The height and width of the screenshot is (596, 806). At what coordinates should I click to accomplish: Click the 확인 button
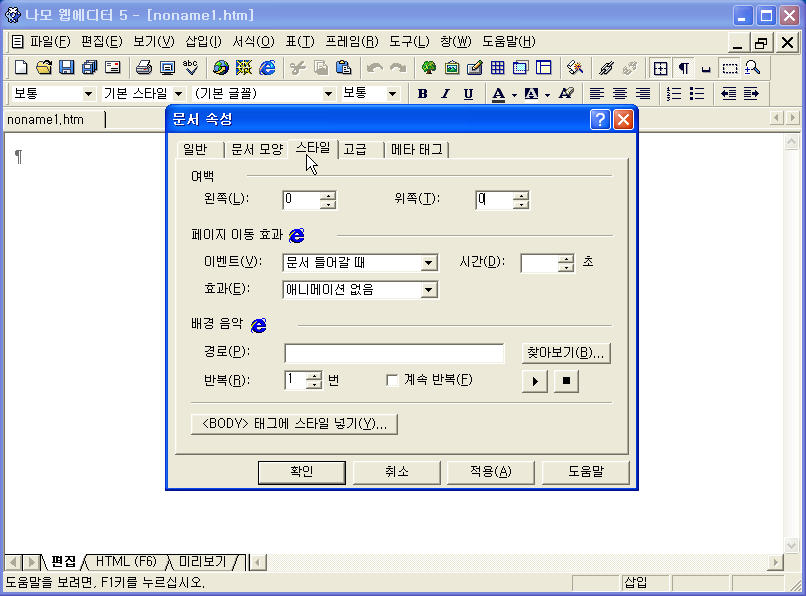tap(301, 472)
